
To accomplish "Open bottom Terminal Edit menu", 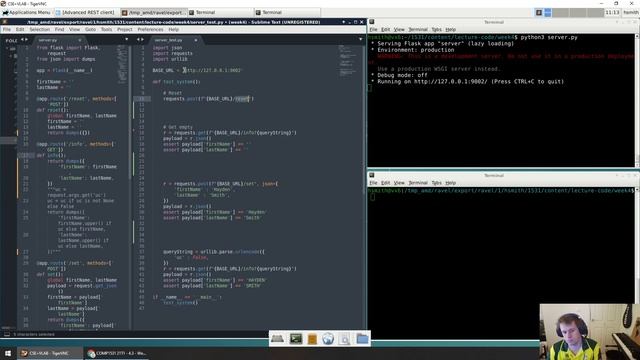I will point(386,183).
